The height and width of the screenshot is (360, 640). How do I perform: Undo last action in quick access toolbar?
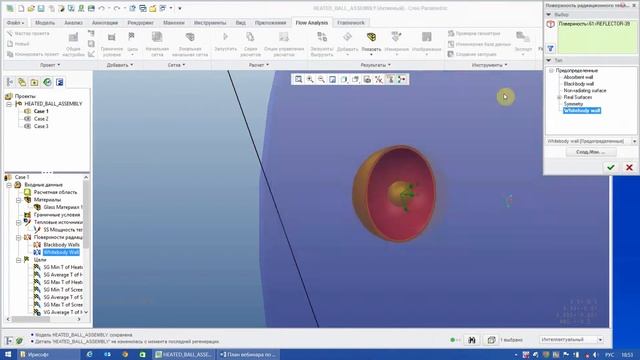tap(102, 8)
